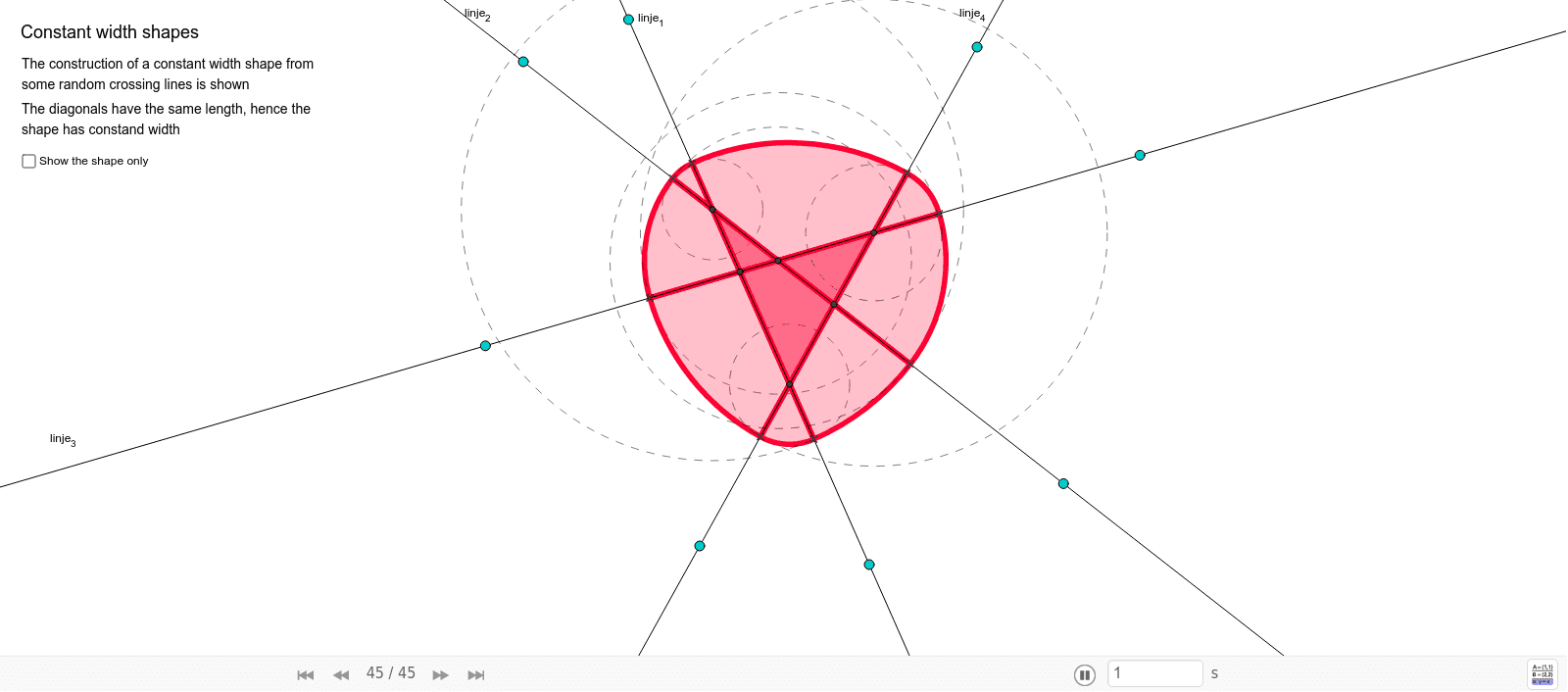This screenshot has height=692, width=1568.
Task: Tick the 'Show the shape only' checkbox
Action: click(x=28, y=161)
